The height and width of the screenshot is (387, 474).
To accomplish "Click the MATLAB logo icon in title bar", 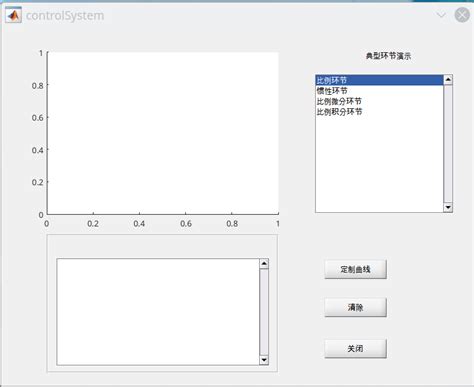I will pyautogui.click(x=13, y=15).
